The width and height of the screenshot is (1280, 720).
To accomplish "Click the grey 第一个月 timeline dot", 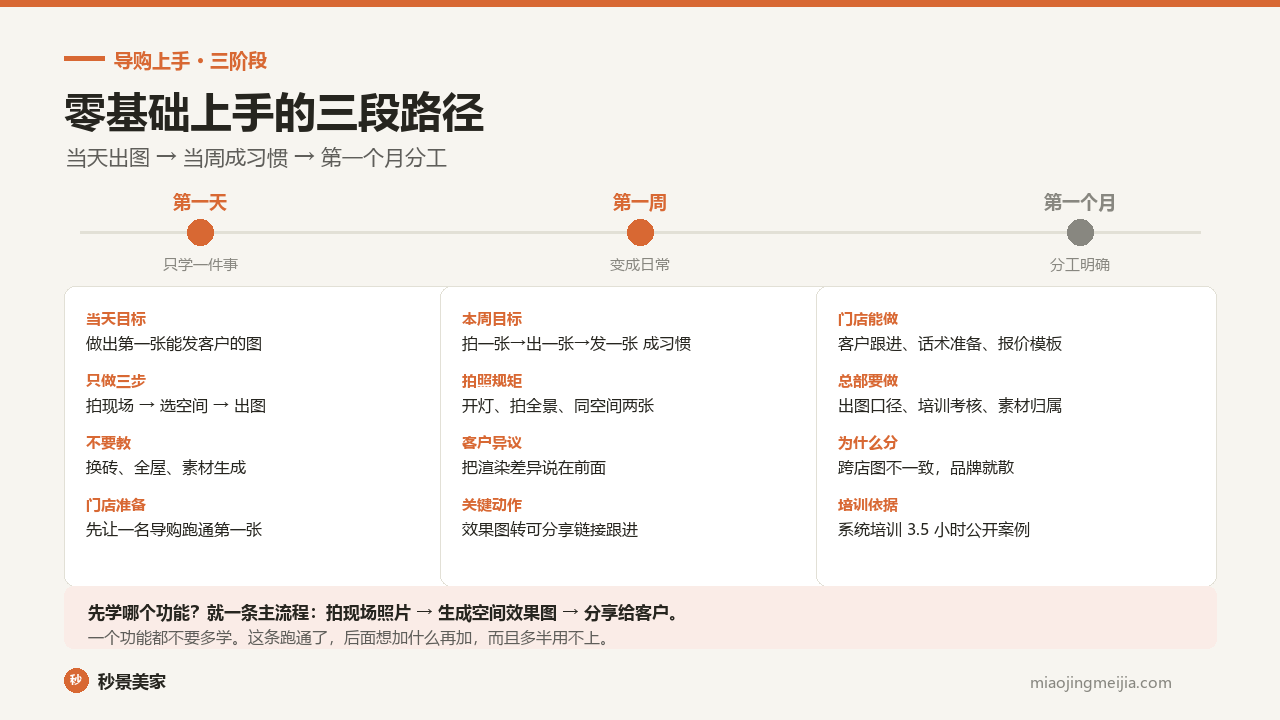I will (1080, 232).
